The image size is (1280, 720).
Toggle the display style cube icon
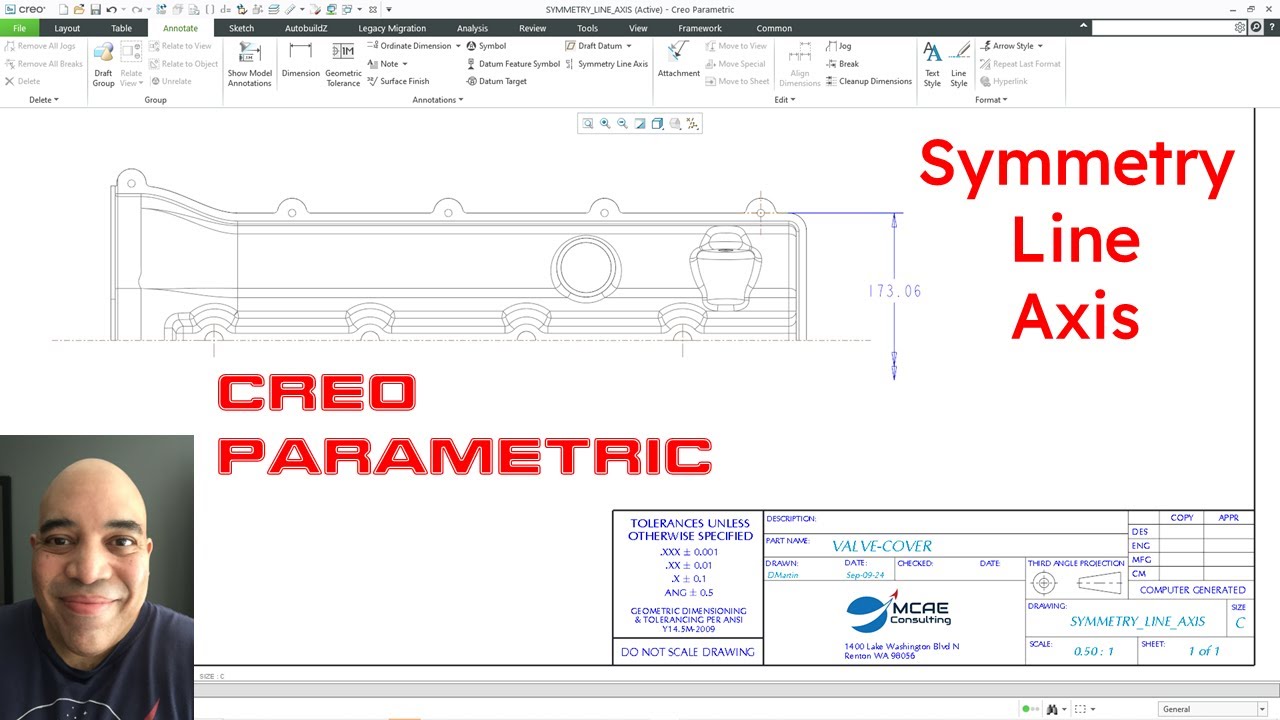[657, 123]
